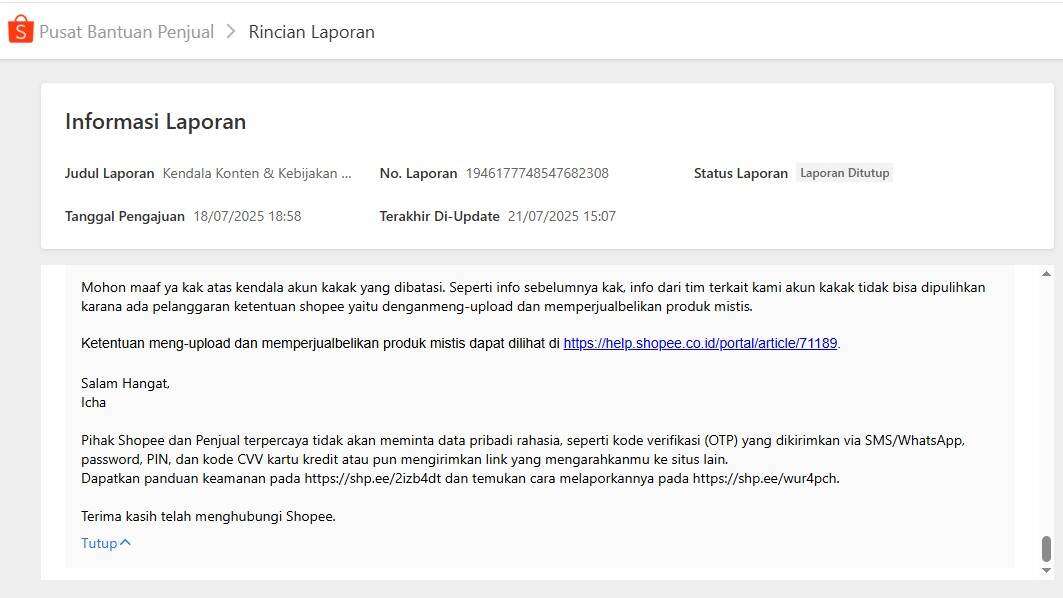1063x598 pixels.
Task: Click the shp.ee/wur4pch reporting URL
Action: (765, 478)
